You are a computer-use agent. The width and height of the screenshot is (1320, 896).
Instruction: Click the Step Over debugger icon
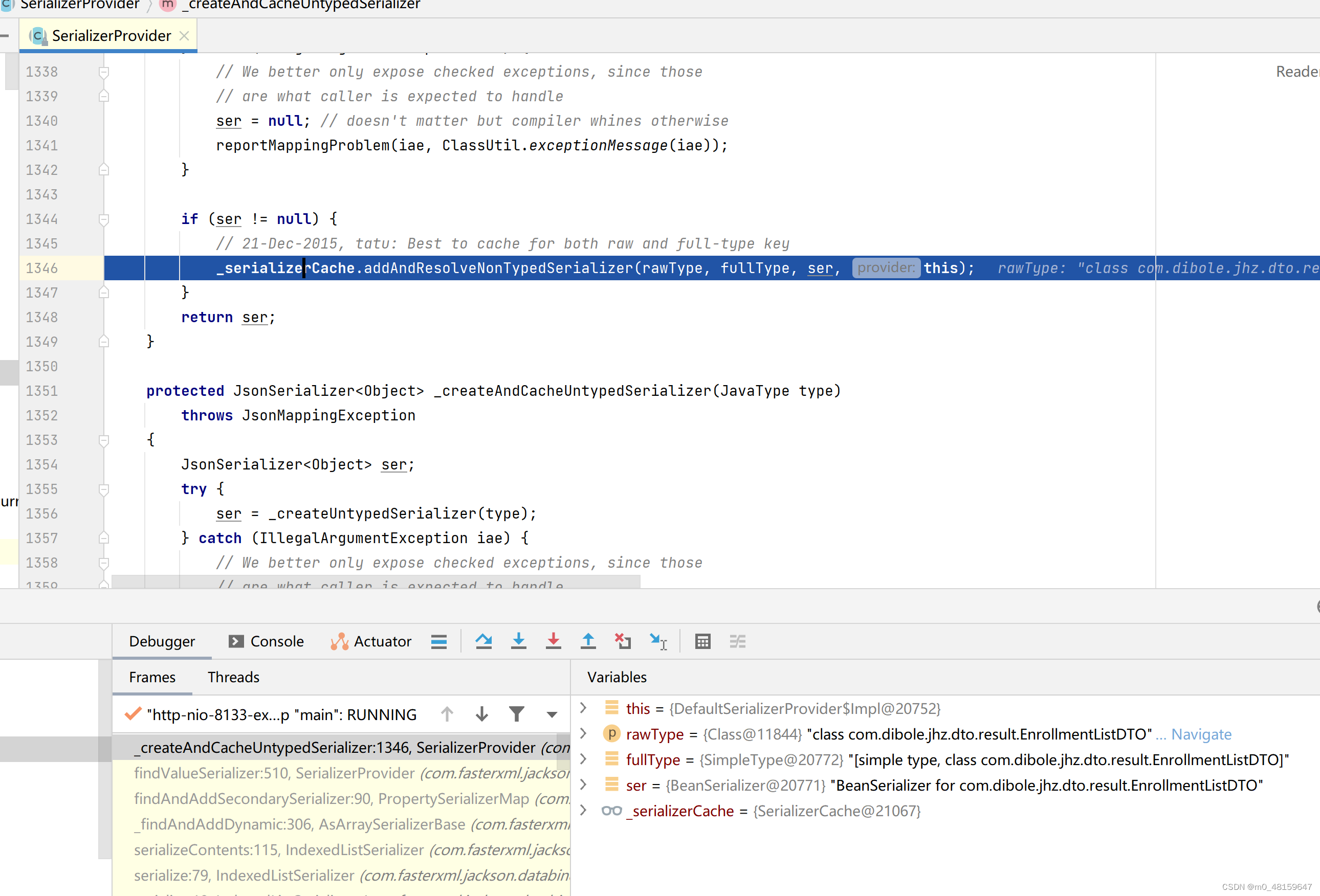pyautogui.click(x=483, y=641)
